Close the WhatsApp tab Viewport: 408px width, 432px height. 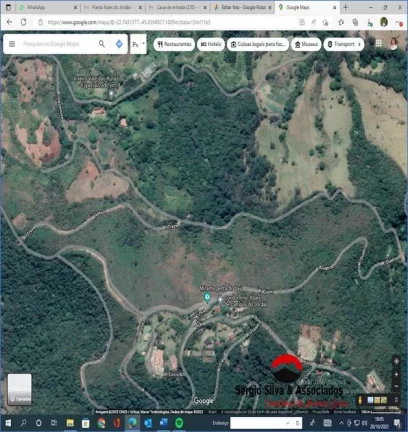point(75,7)
